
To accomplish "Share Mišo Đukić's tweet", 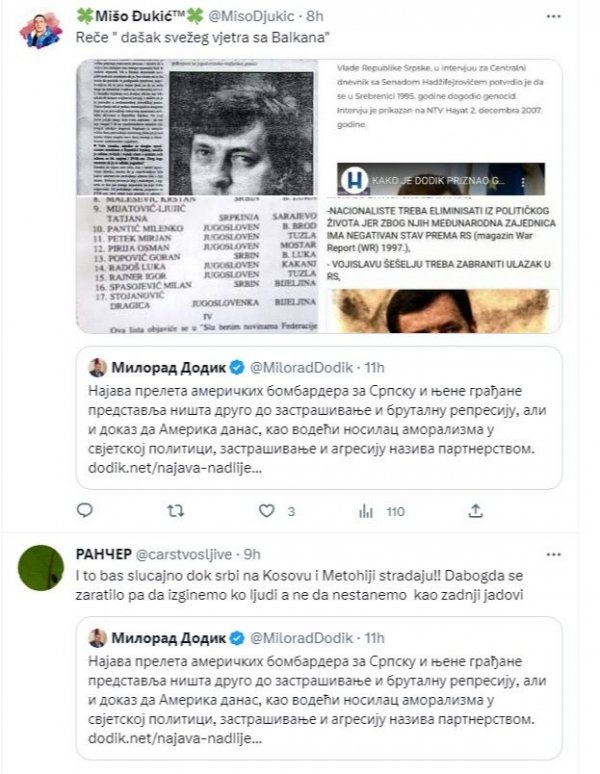I will point(475,511).
